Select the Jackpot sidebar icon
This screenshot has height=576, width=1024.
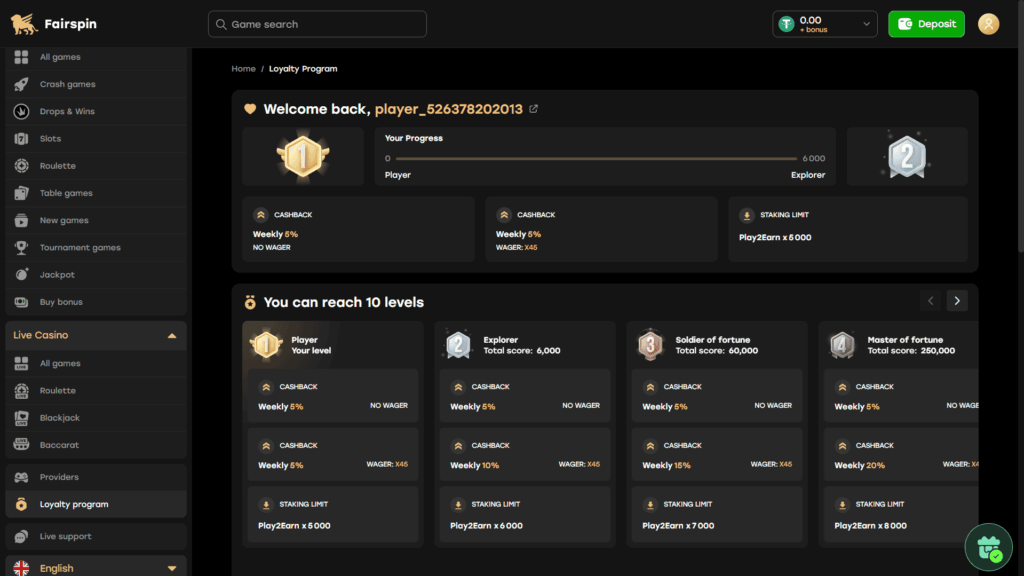(x=22, y=274)
